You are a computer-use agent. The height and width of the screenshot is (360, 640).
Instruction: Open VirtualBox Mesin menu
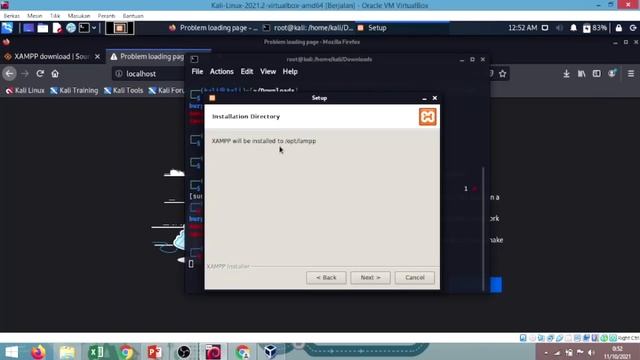click(35, 16)
